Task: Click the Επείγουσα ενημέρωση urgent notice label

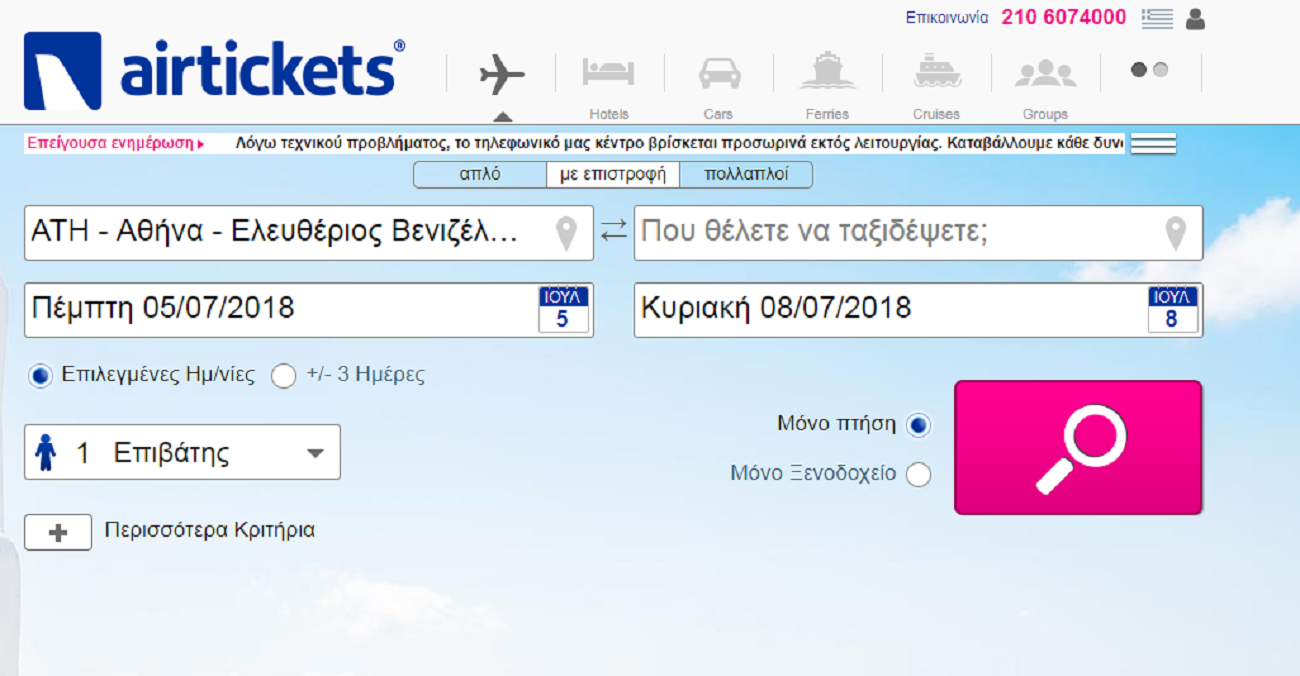Action: (x=111, y=143)
